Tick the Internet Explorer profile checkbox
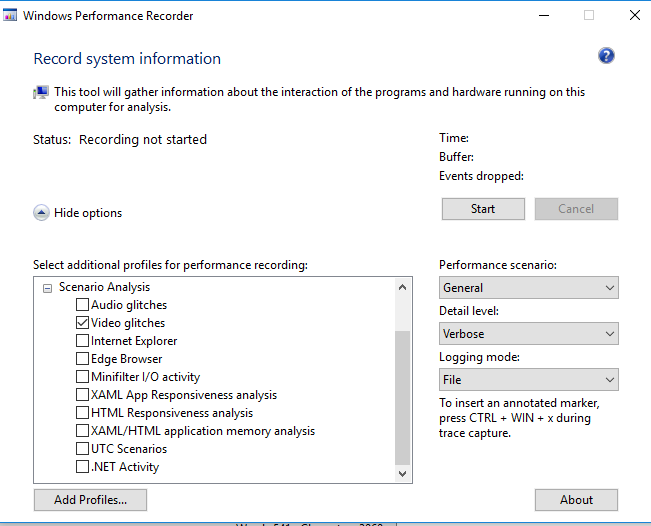Screen dimensions: 651x526 82,340
